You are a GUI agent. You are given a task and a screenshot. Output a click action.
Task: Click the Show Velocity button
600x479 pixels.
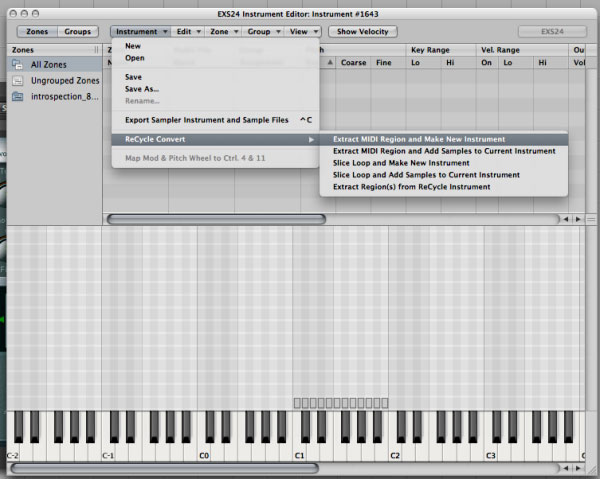362,31
